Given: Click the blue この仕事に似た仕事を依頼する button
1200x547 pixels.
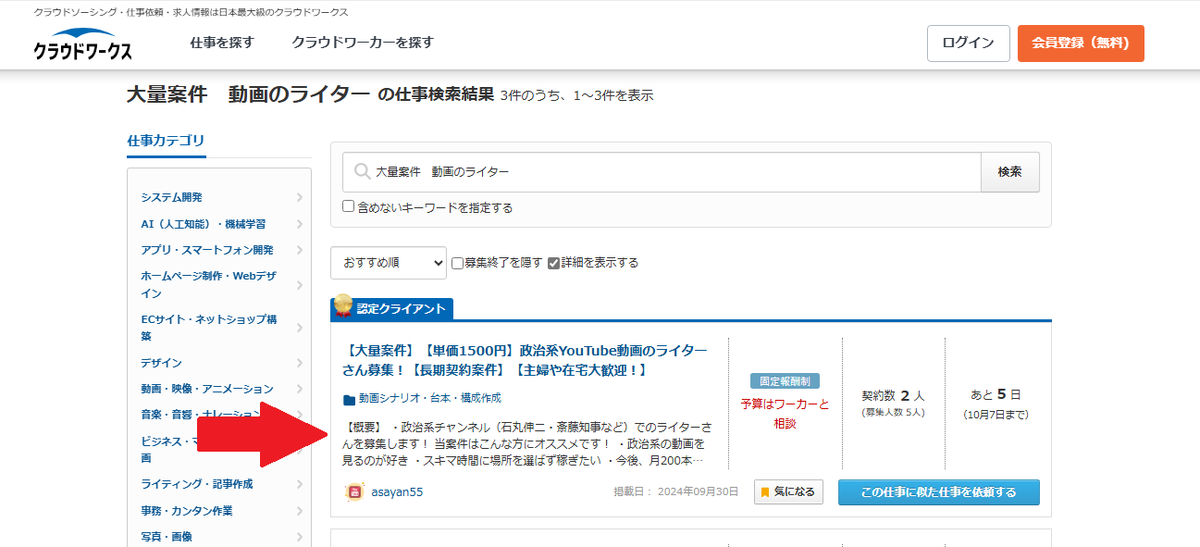Looking at the screenshot, I should (x=938, y=492).
